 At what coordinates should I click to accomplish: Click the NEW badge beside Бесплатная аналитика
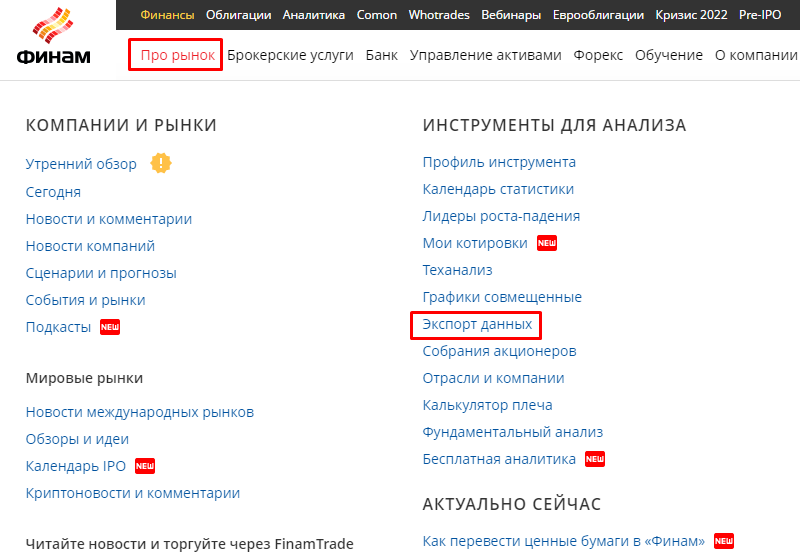coord(596,459)
